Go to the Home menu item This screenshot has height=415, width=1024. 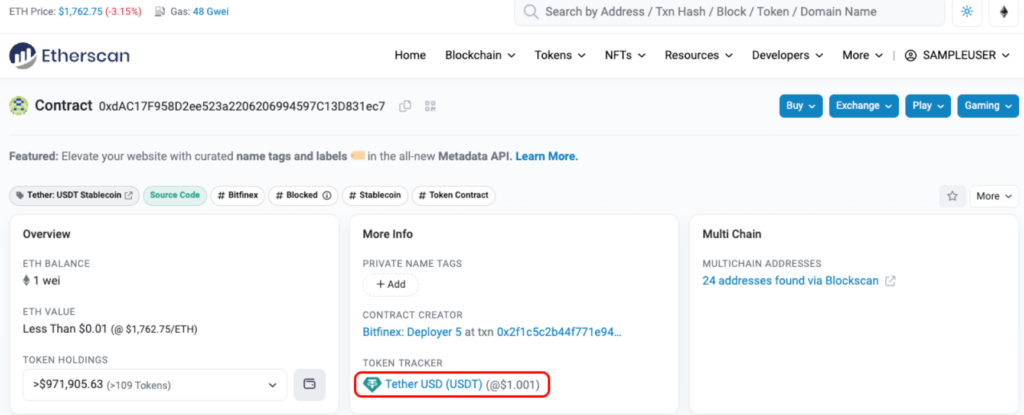[x=410, y=55]
